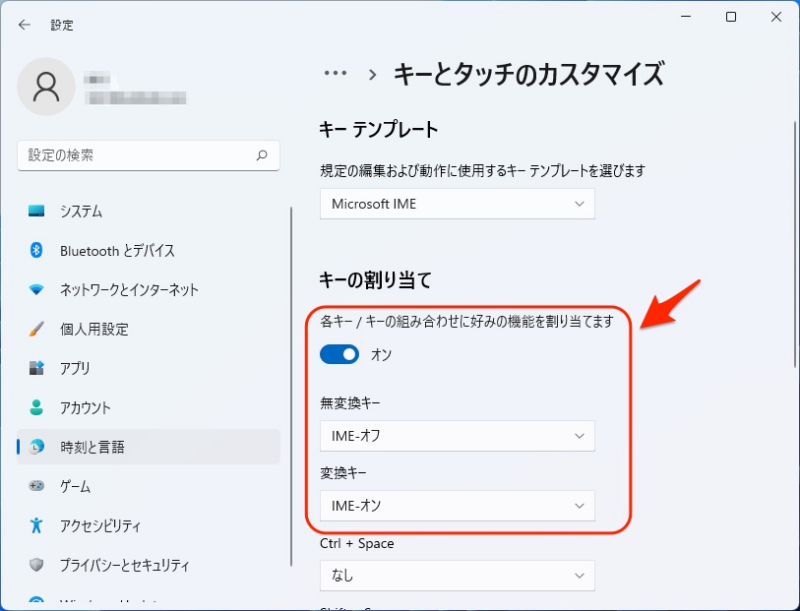Screen dimensions: 800x611
Task: Select システム in the sidebar
Action: tap(148, 211)
